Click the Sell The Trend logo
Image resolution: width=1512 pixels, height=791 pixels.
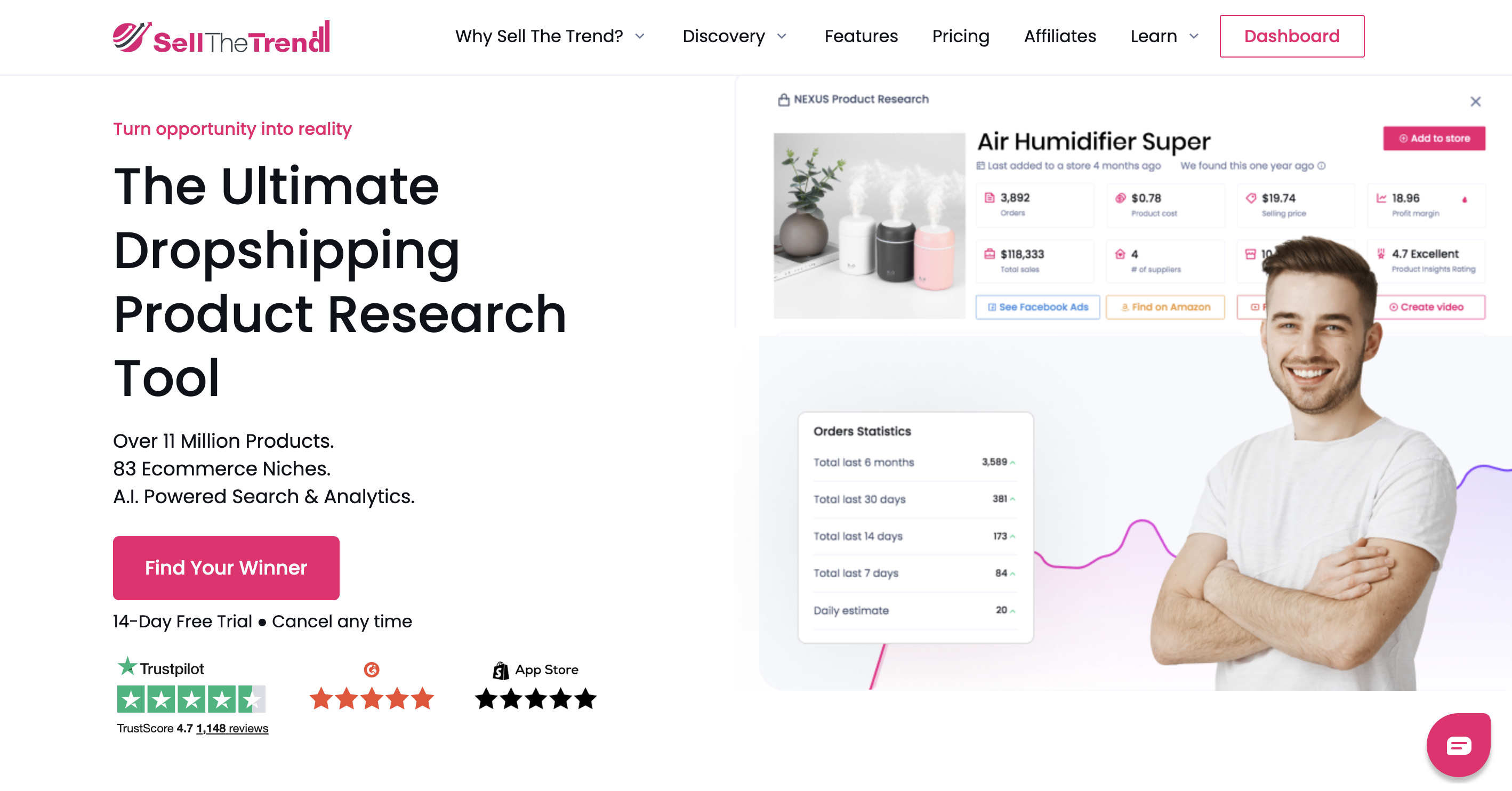[220, 36]
